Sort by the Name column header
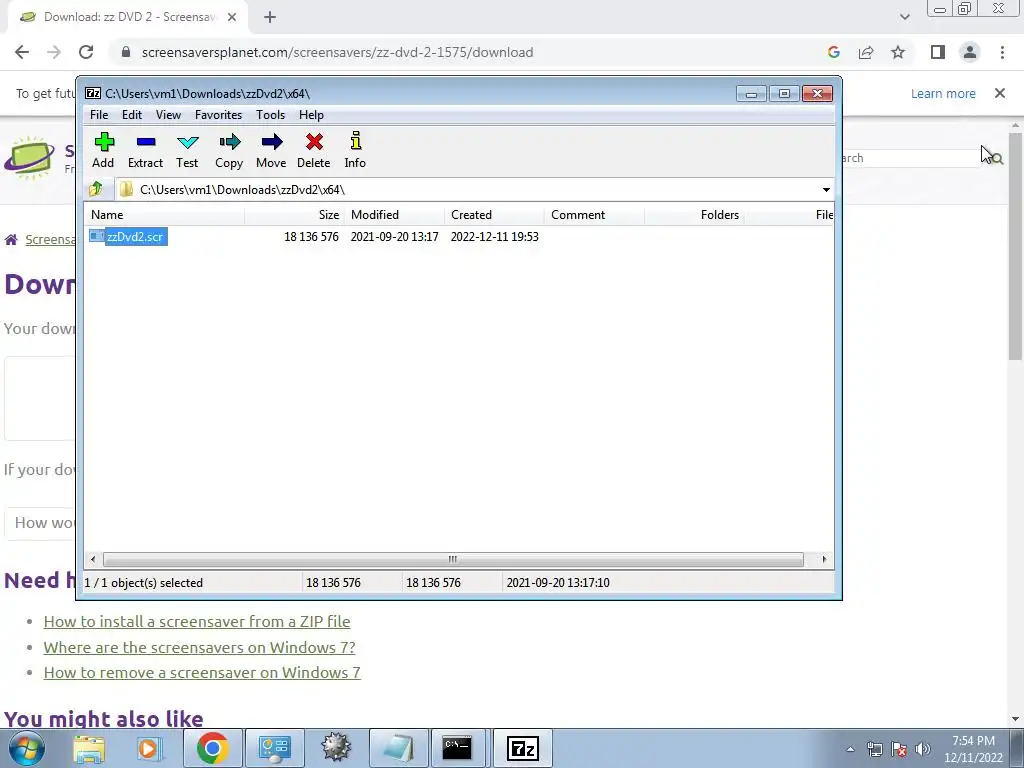This screenshot has height=768, width=1024. [x=165, y=215]
